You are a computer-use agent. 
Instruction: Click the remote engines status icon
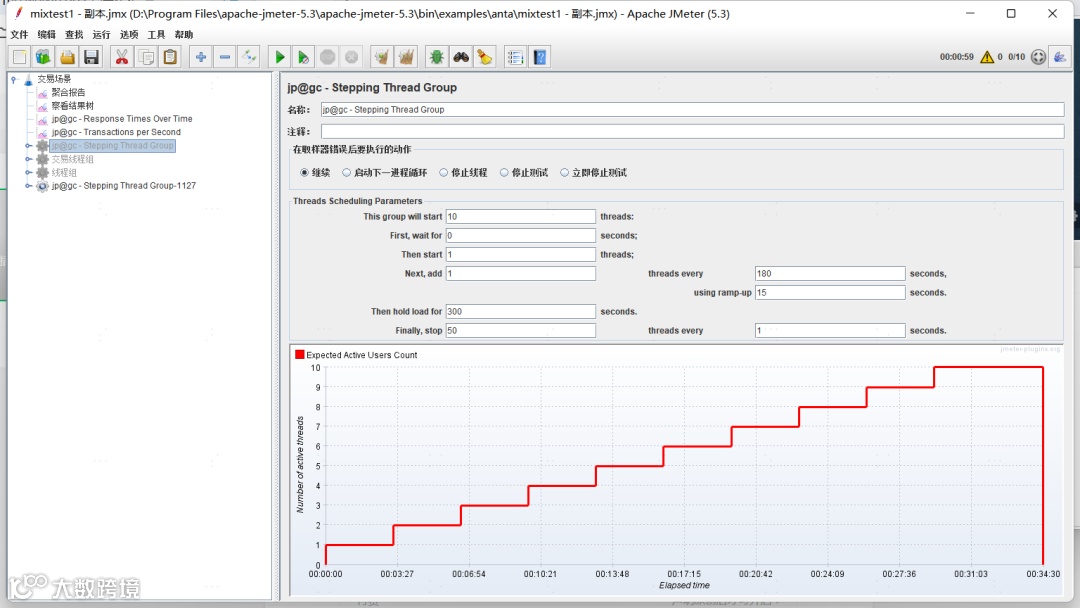click(1038, 57)
